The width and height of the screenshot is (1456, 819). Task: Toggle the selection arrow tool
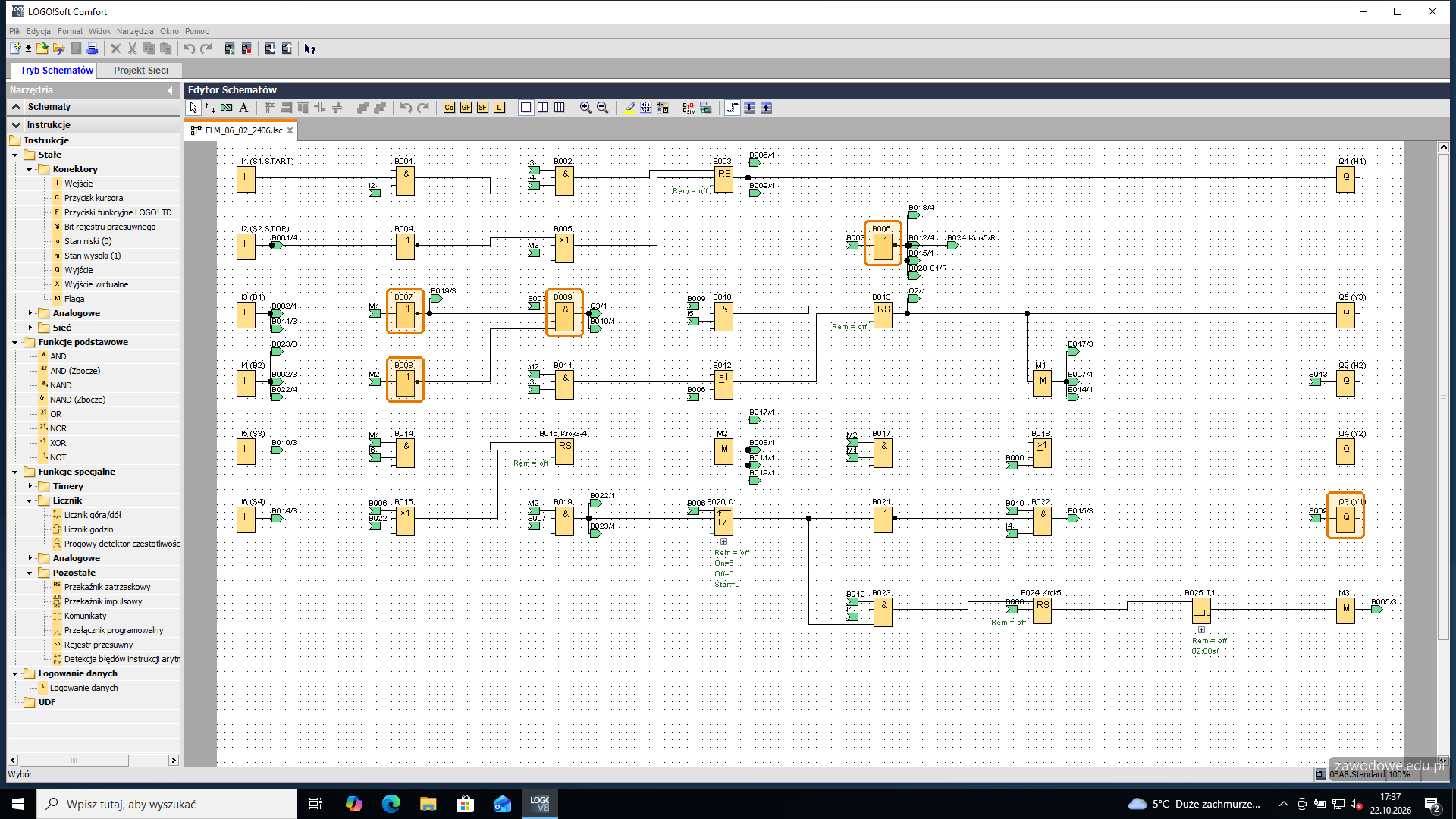click(x=193, y=108)
